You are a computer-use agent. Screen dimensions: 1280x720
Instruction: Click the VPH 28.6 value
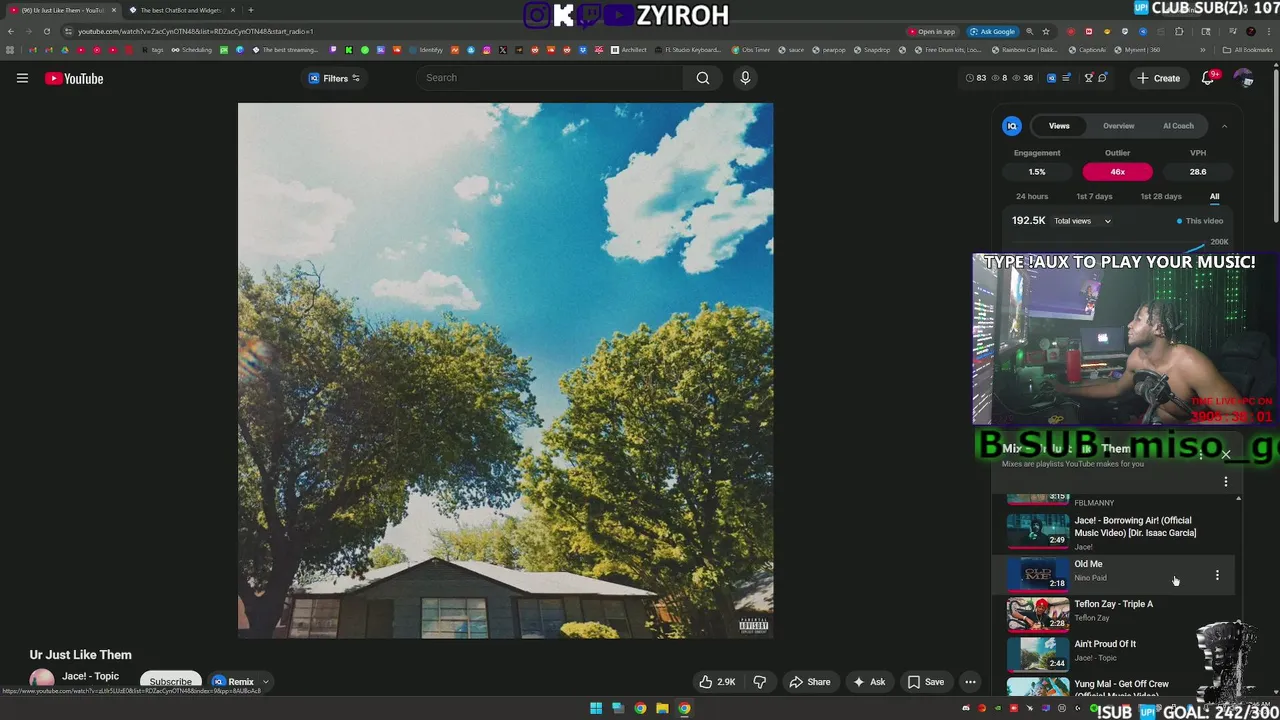coord(1198,172)
